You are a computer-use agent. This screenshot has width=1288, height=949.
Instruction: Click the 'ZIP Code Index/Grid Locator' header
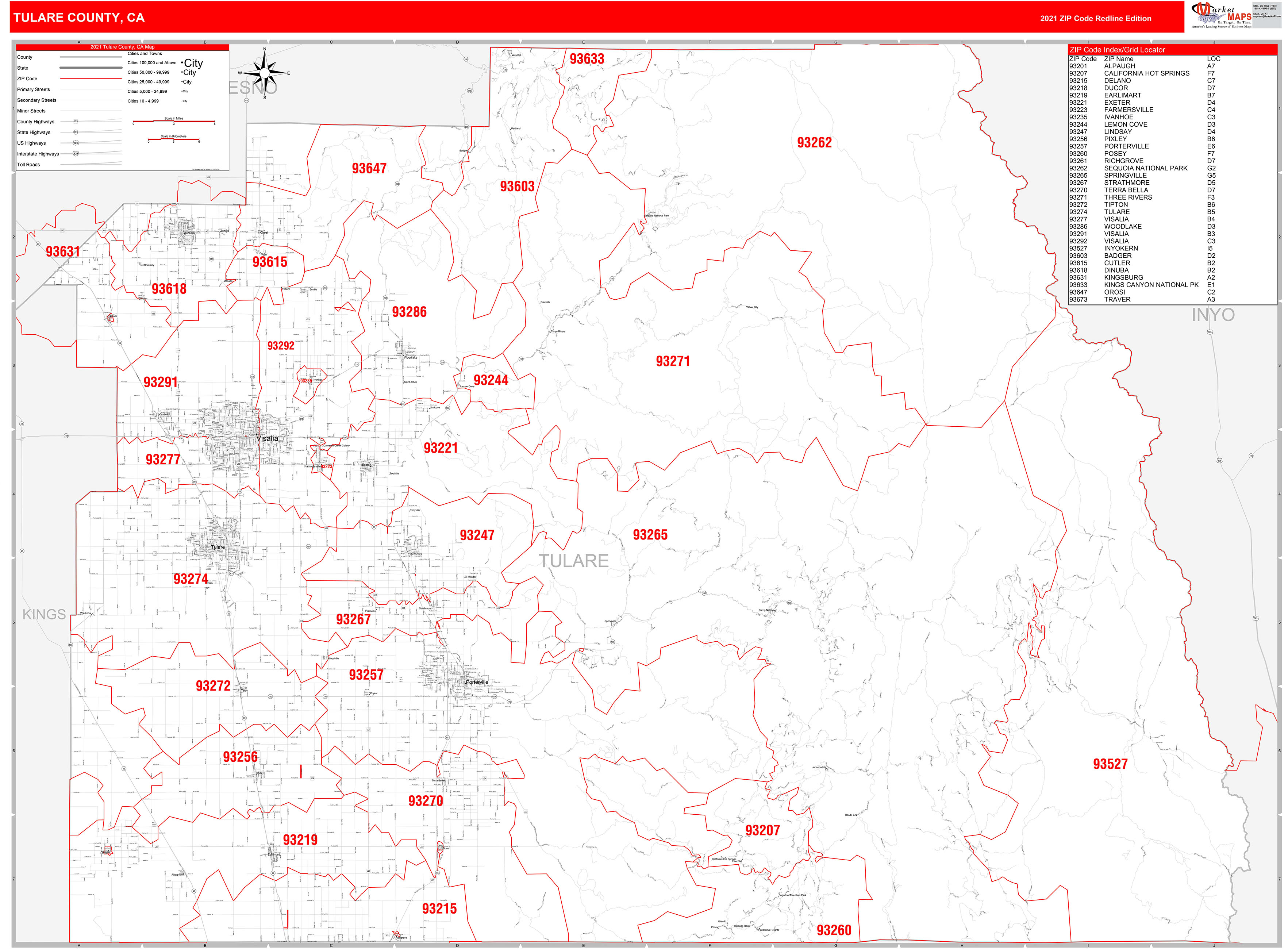[1117, 50]
